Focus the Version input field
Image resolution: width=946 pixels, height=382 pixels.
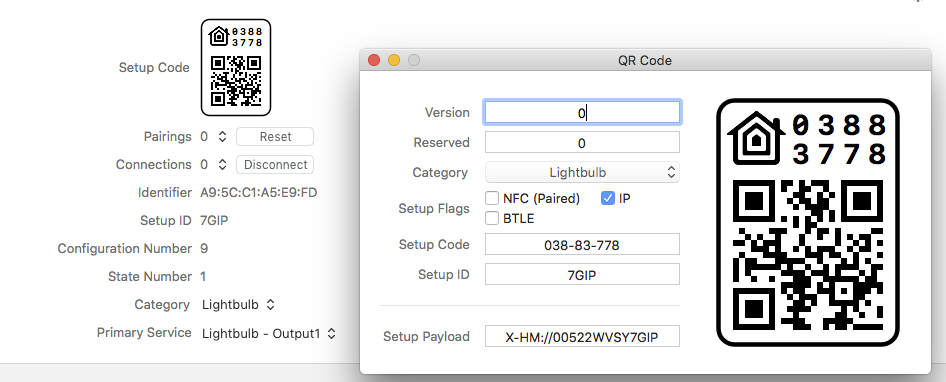pyautogui.click(x=582, y=112)
